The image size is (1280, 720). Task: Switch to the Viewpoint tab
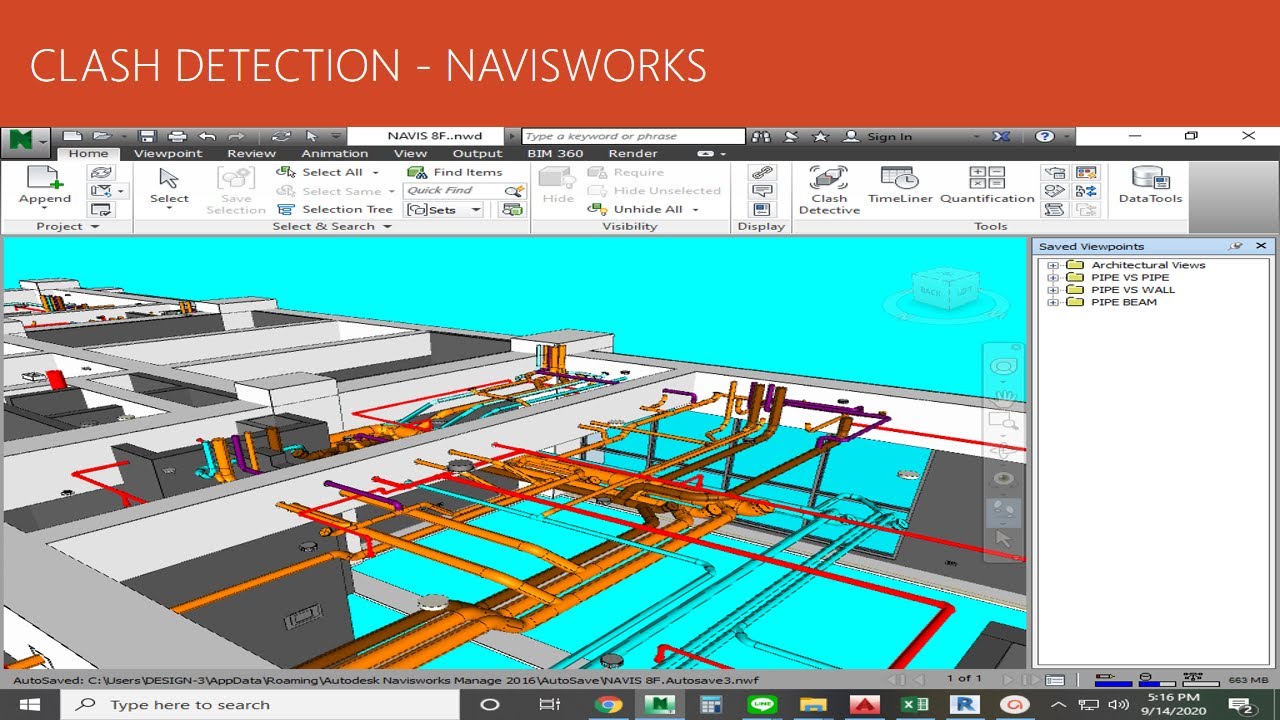click(x=168, y=153)
